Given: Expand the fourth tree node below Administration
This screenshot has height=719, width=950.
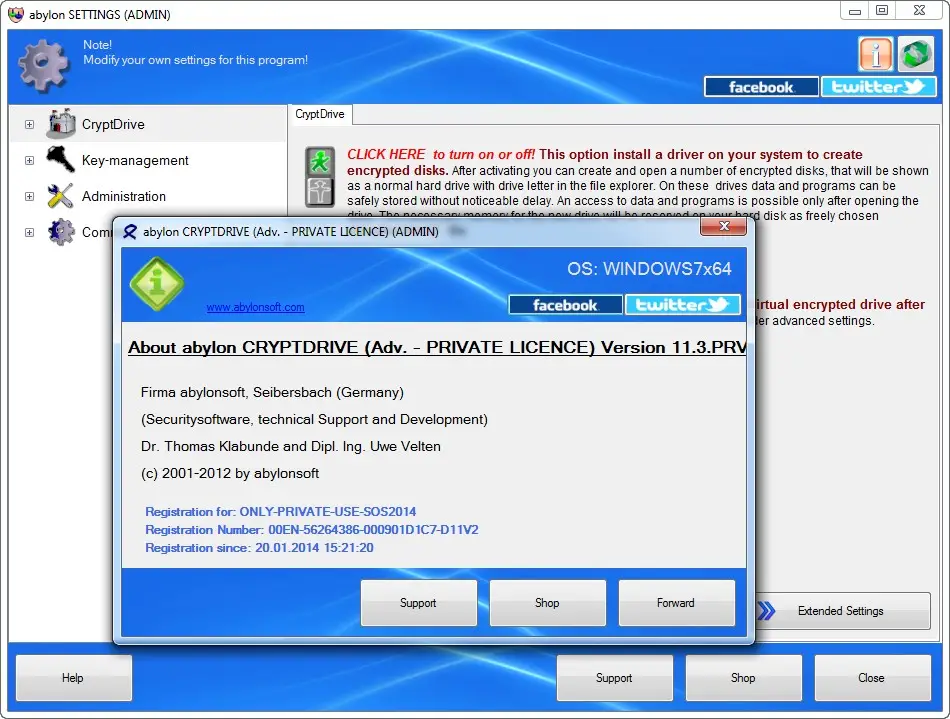Looking at the screenshot, I should [x=29, y=233].
